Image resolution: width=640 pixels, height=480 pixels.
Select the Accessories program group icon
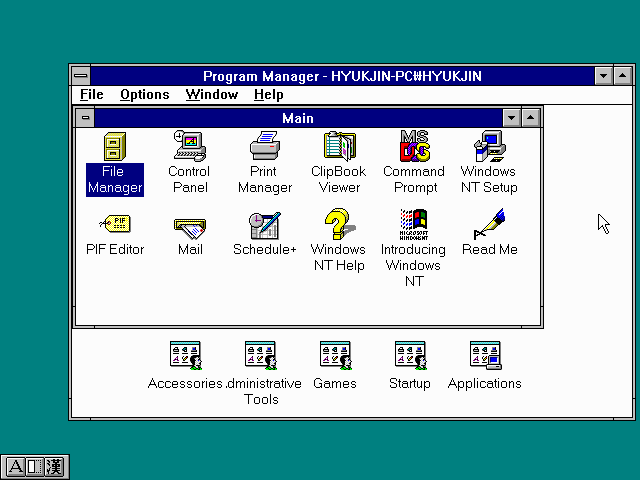click(186, 356)
